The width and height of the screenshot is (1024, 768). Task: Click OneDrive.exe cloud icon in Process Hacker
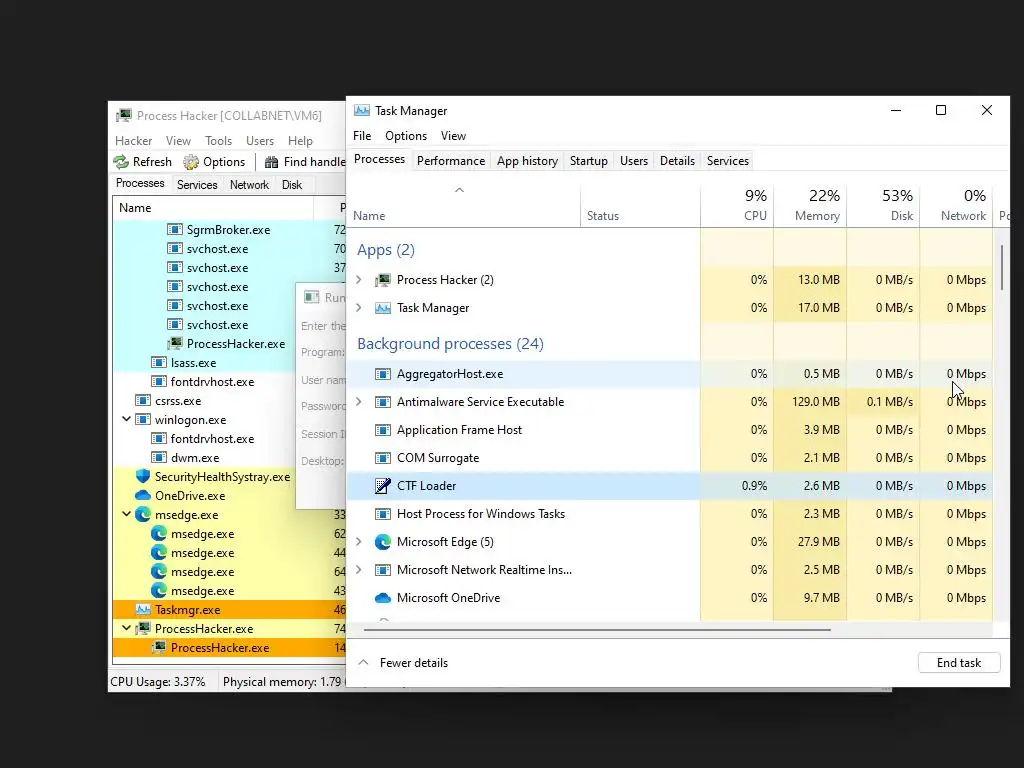click(x=143, y=496)
